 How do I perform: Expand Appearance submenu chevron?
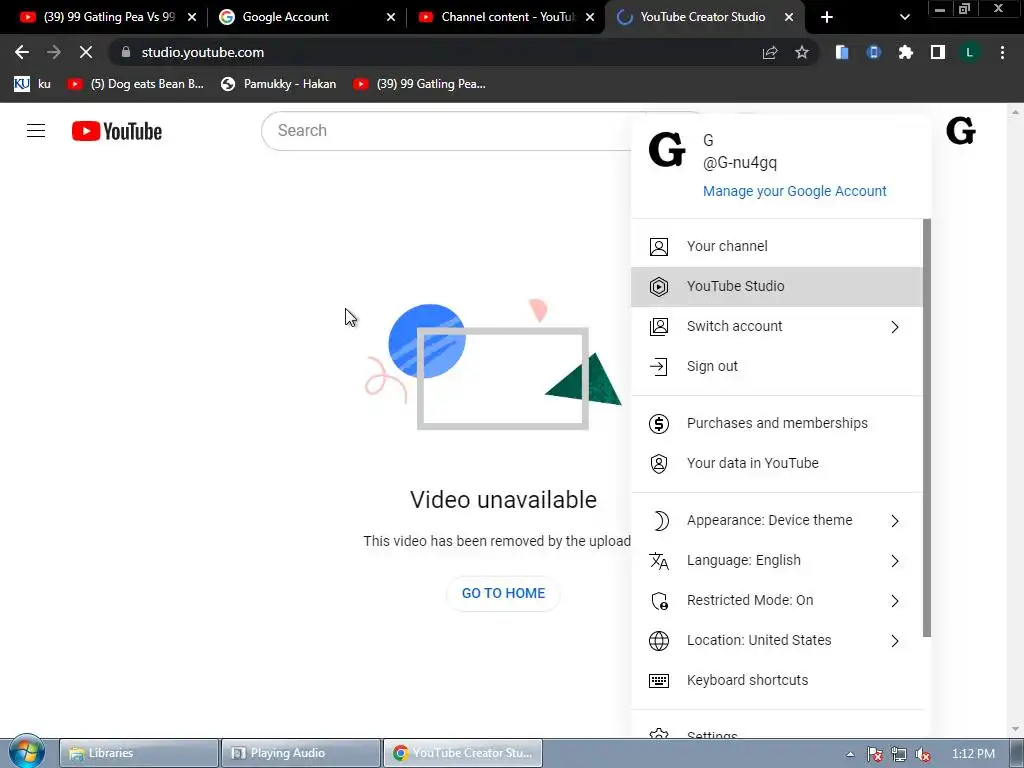[895, 520]
